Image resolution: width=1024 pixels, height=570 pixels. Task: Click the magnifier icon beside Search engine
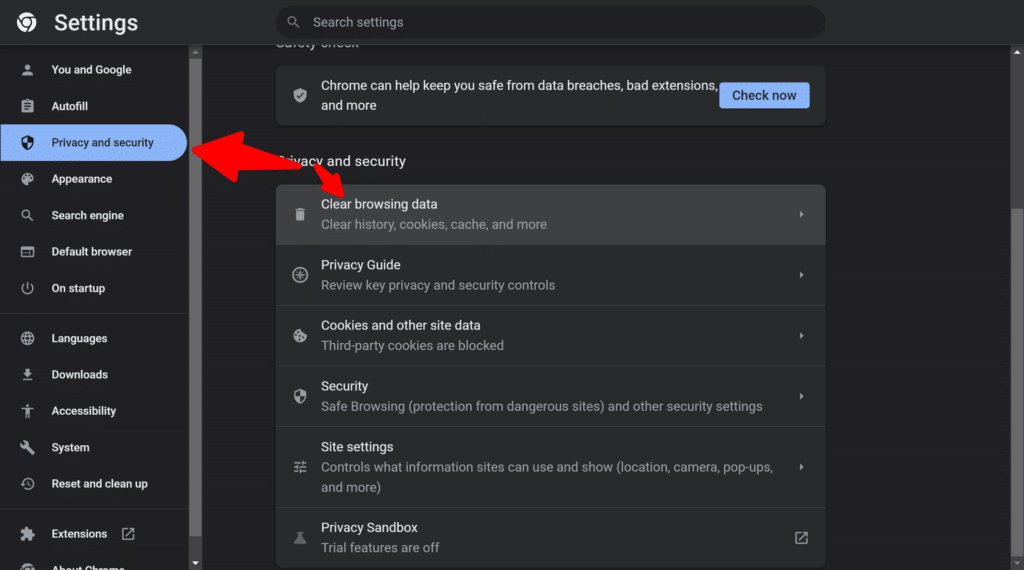tap(27, 215)
